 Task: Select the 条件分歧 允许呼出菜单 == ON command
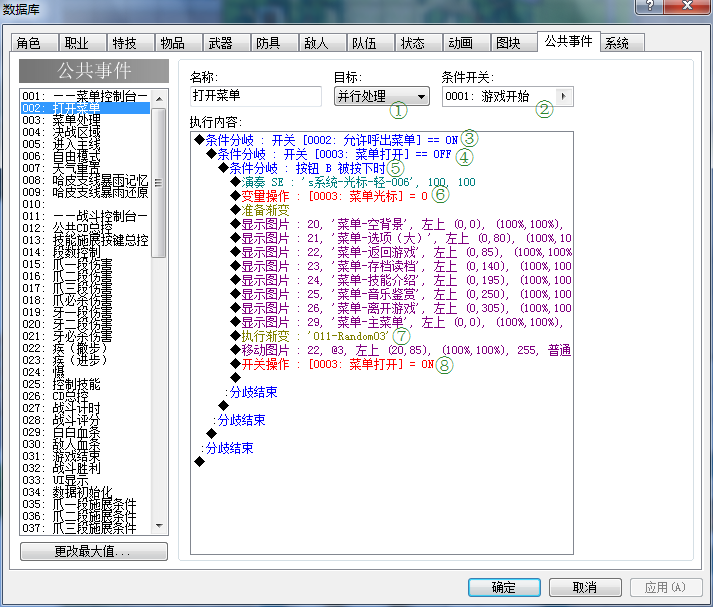pos(326,140)
